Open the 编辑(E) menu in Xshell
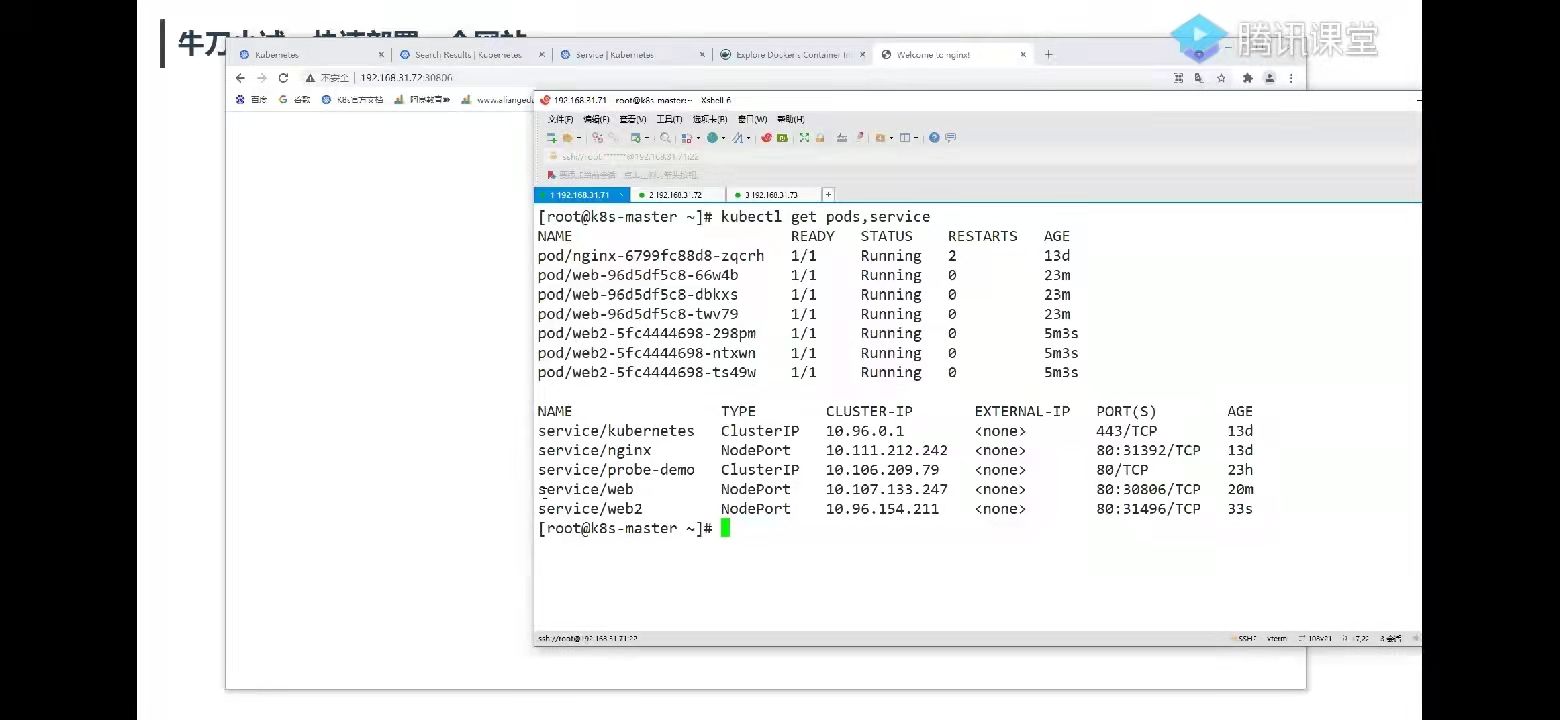The height and width of the screenshot is (720, 1560). tap(597, 119)
